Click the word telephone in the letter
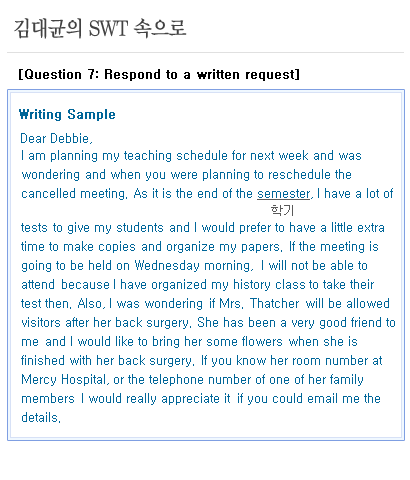The width and height of the screenshot is (410, 480). tap(176, 380)
